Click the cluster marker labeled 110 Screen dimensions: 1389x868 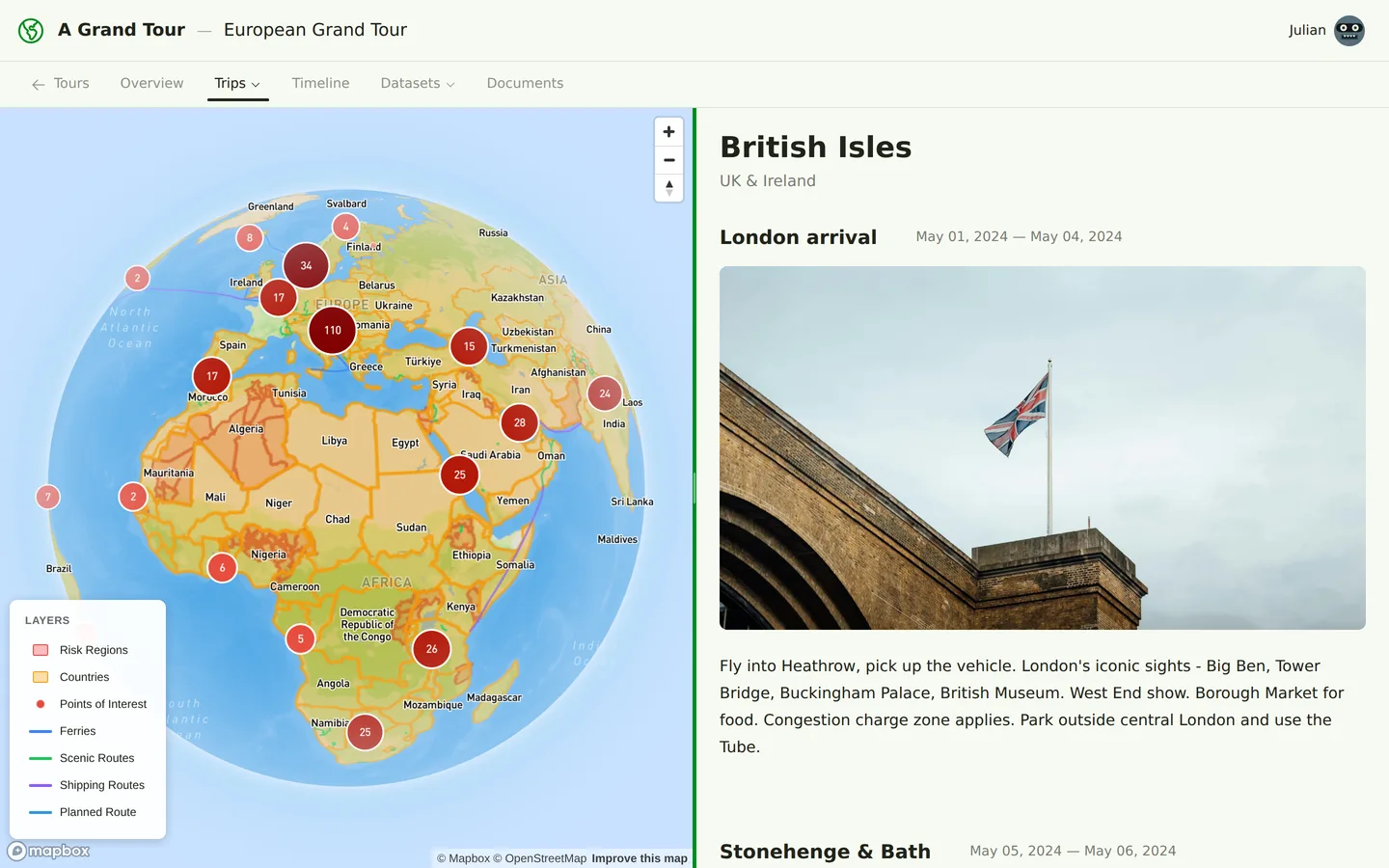pyautogui.click(x=331, y=331)
